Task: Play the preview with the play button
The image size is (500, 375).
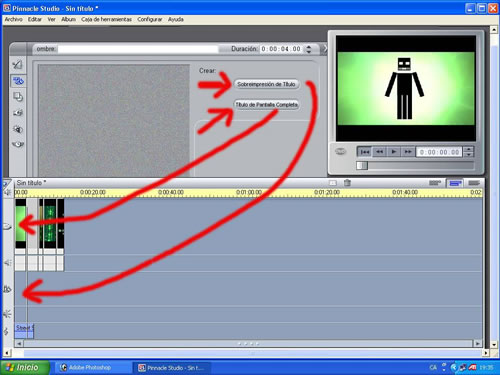Action: coord(394,152)
